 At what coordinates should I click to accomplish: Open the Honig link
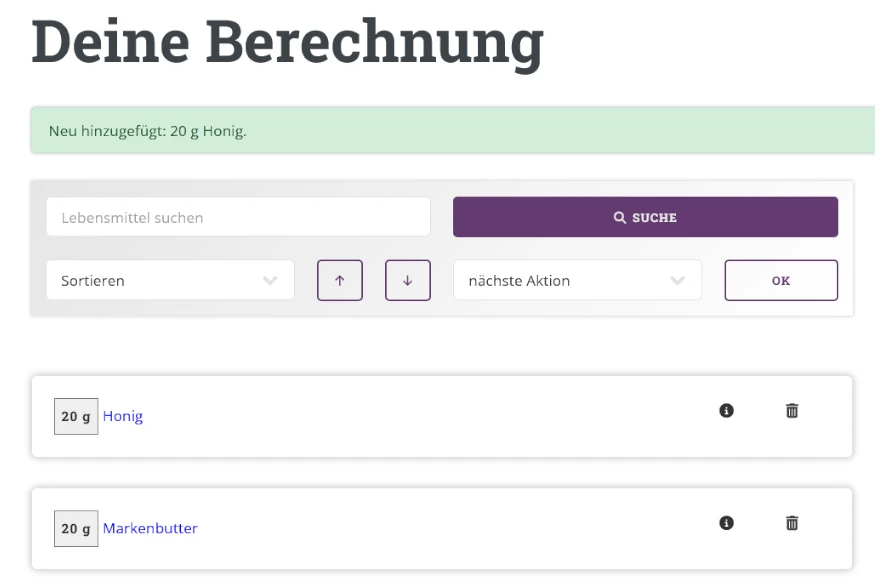point(123,417)
